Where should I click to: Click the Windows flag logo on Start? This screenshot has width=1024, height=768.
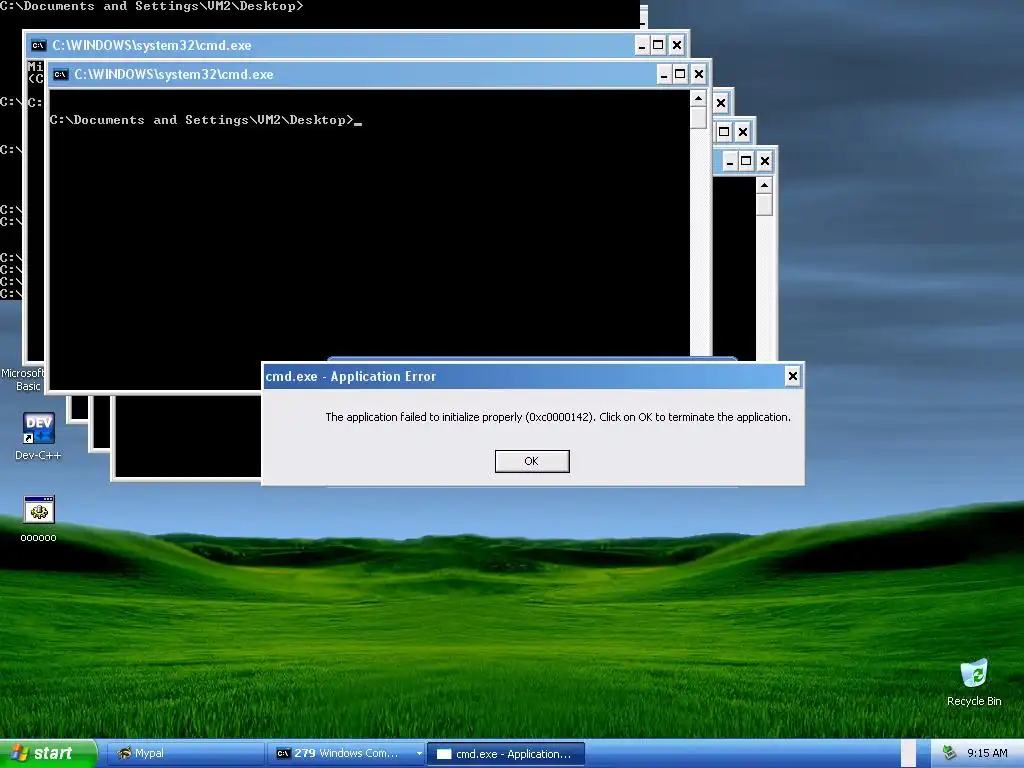20,754
